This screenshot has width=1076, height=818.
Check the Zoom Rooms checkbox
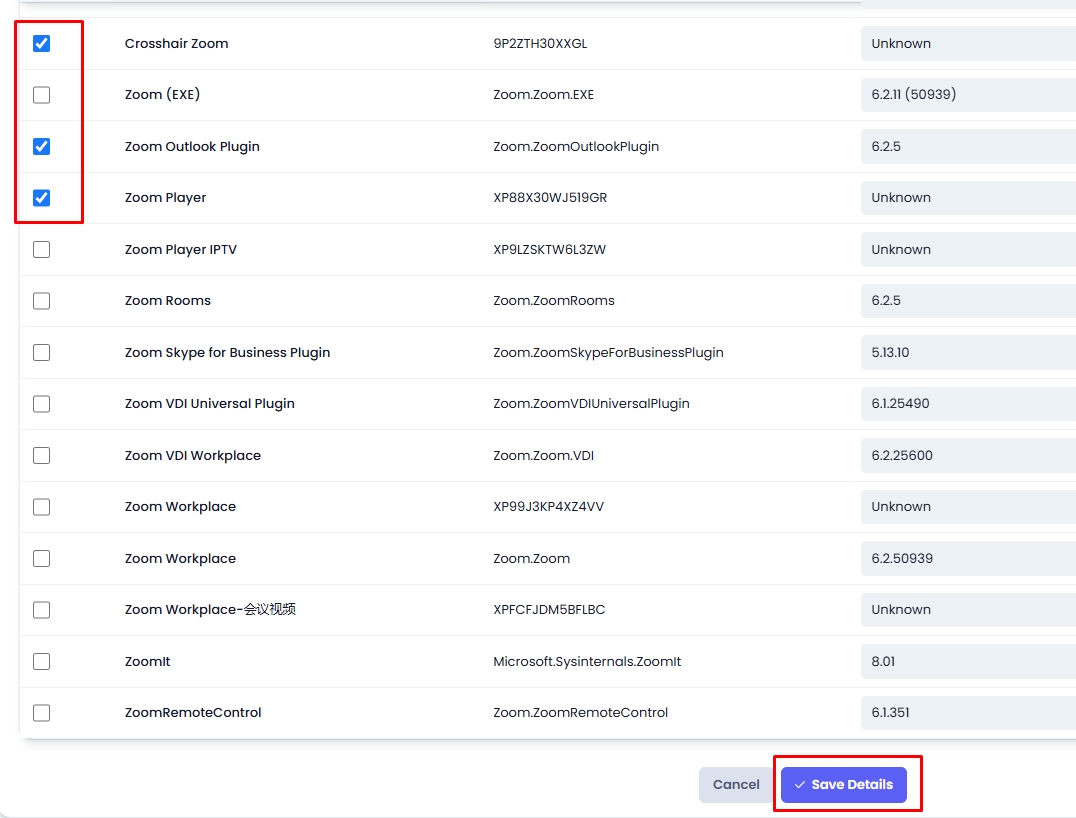tap(42, 301)
